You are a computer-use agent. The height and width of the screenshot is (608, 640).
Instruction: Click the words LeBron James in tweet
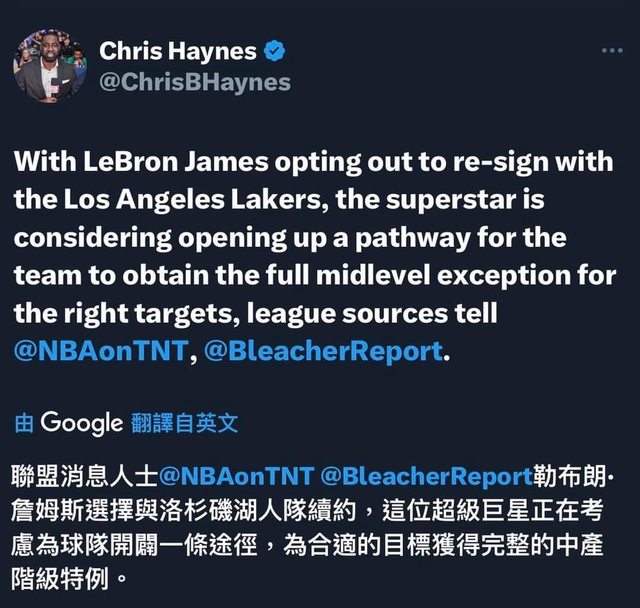[x=176, y=162]
